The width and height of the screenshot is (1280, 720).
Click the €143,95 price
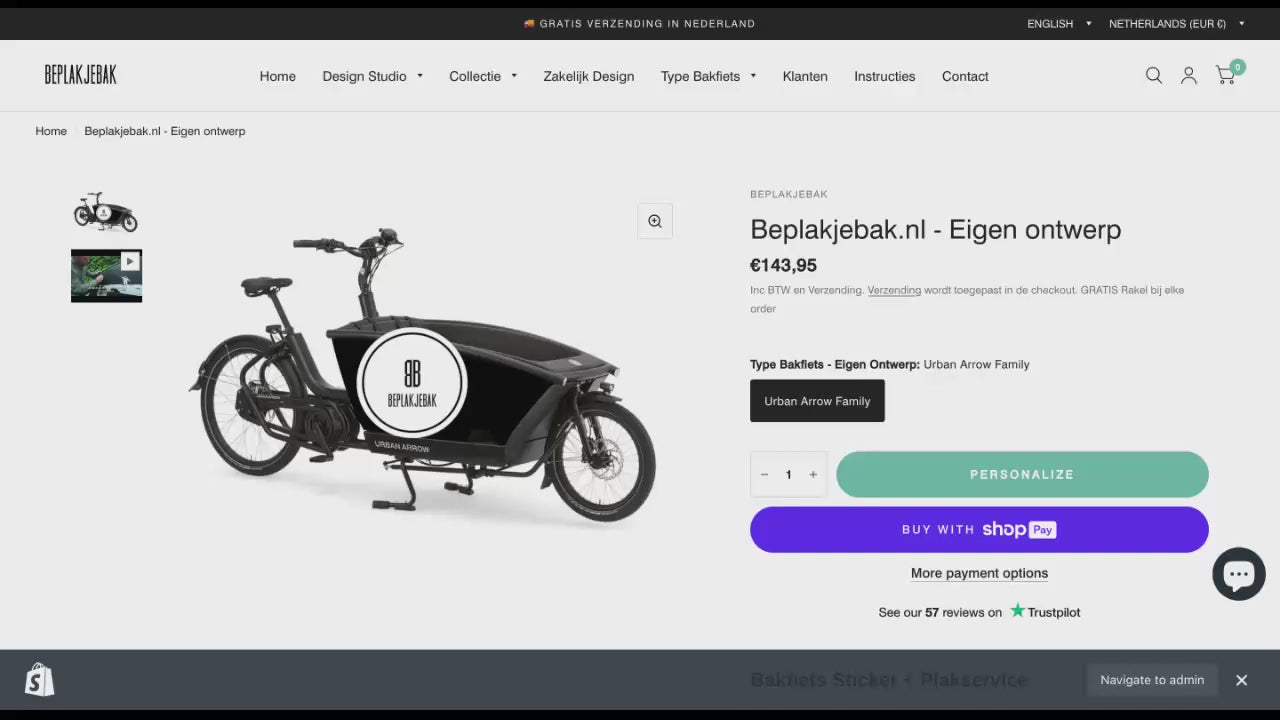(783, 265)
